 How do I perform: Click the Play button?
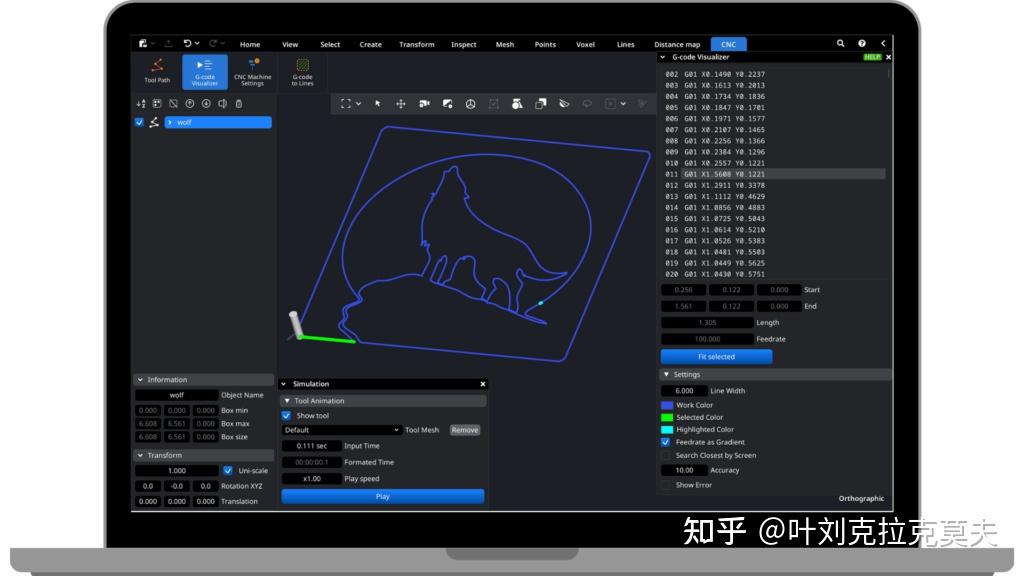[x=383, y=496]
